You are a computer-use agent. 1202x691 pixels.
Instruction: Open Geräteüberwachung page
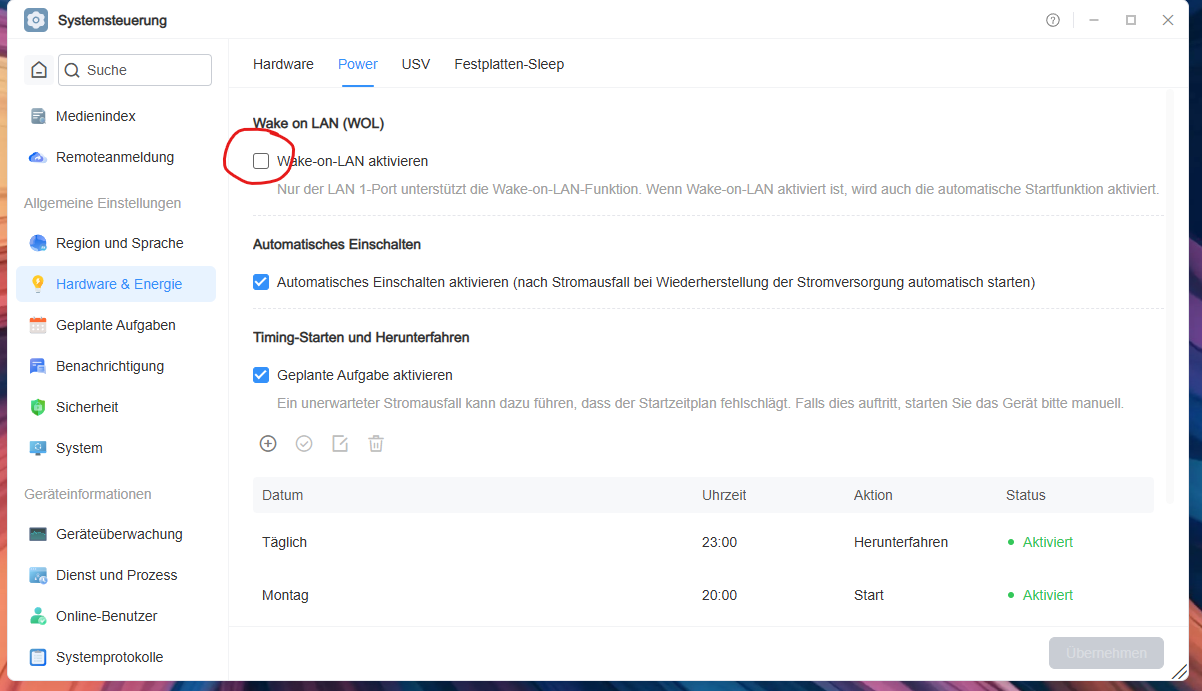[x=116, y=534]
